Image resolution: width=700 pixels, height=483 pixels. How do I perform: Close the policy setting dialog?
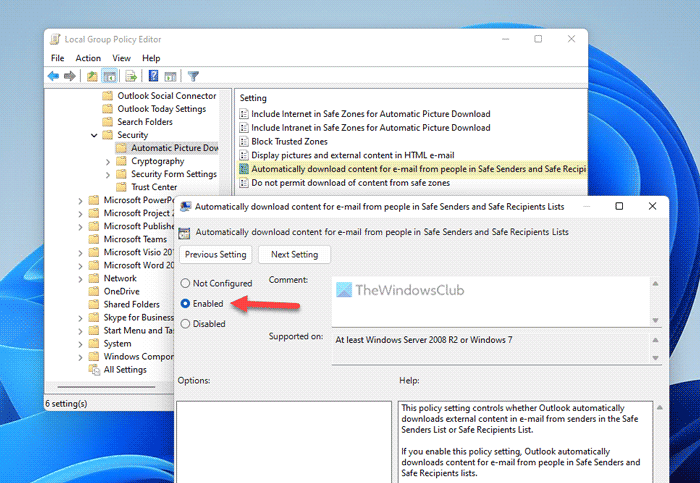click(652, 206)
